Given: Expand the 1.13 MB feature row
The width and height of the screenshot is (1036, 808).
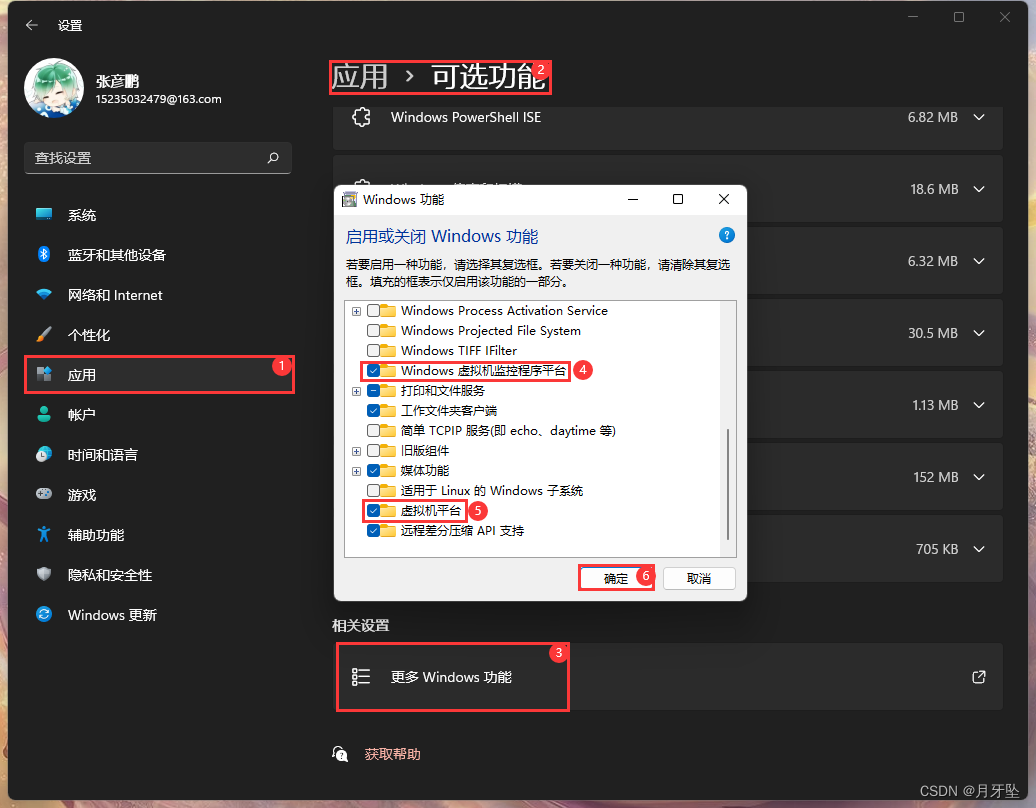Looking at the screenshot, I should point(979,405).
